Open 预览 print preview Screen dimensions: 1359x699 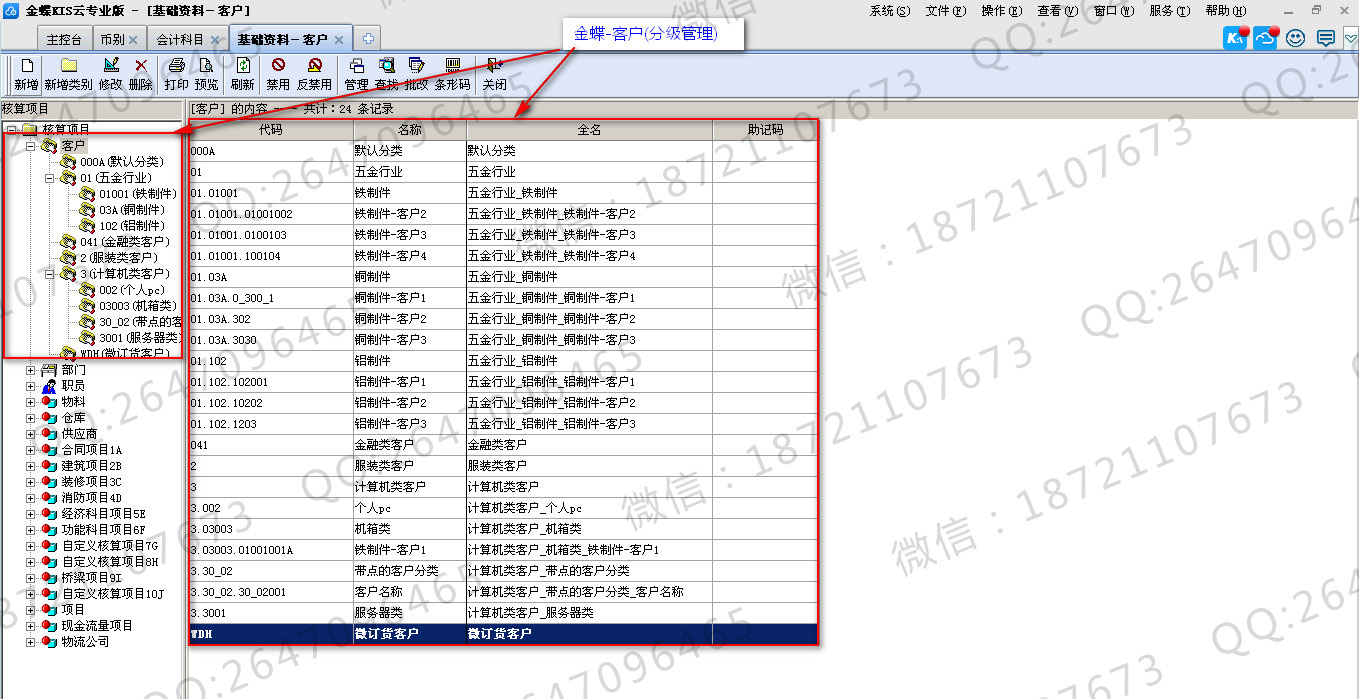[206, 67]
